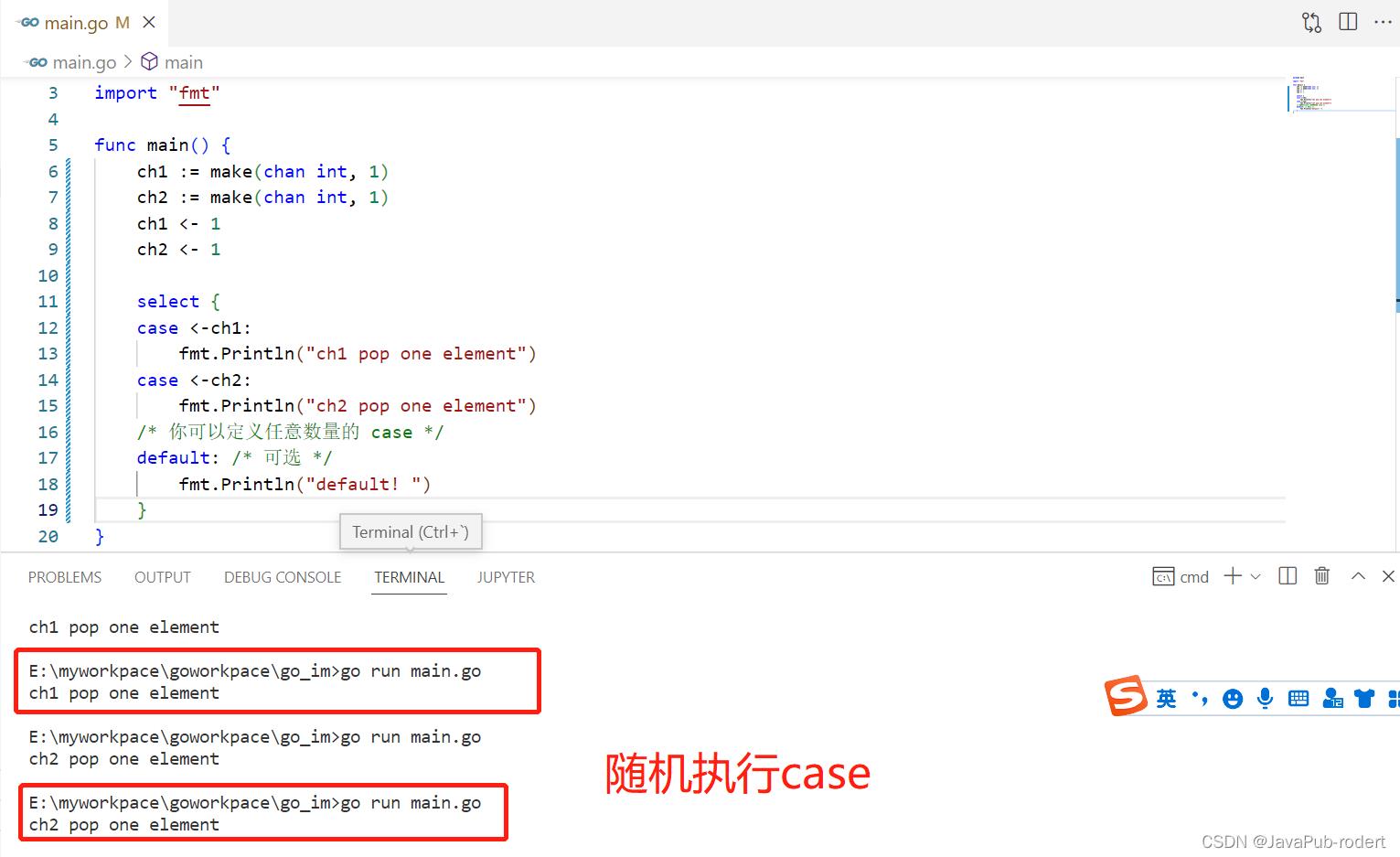Switch to the OUTPUT panel tab
Image resolution: width=1400 pixels, height=857 pixels.
click(x=163, y=577)
